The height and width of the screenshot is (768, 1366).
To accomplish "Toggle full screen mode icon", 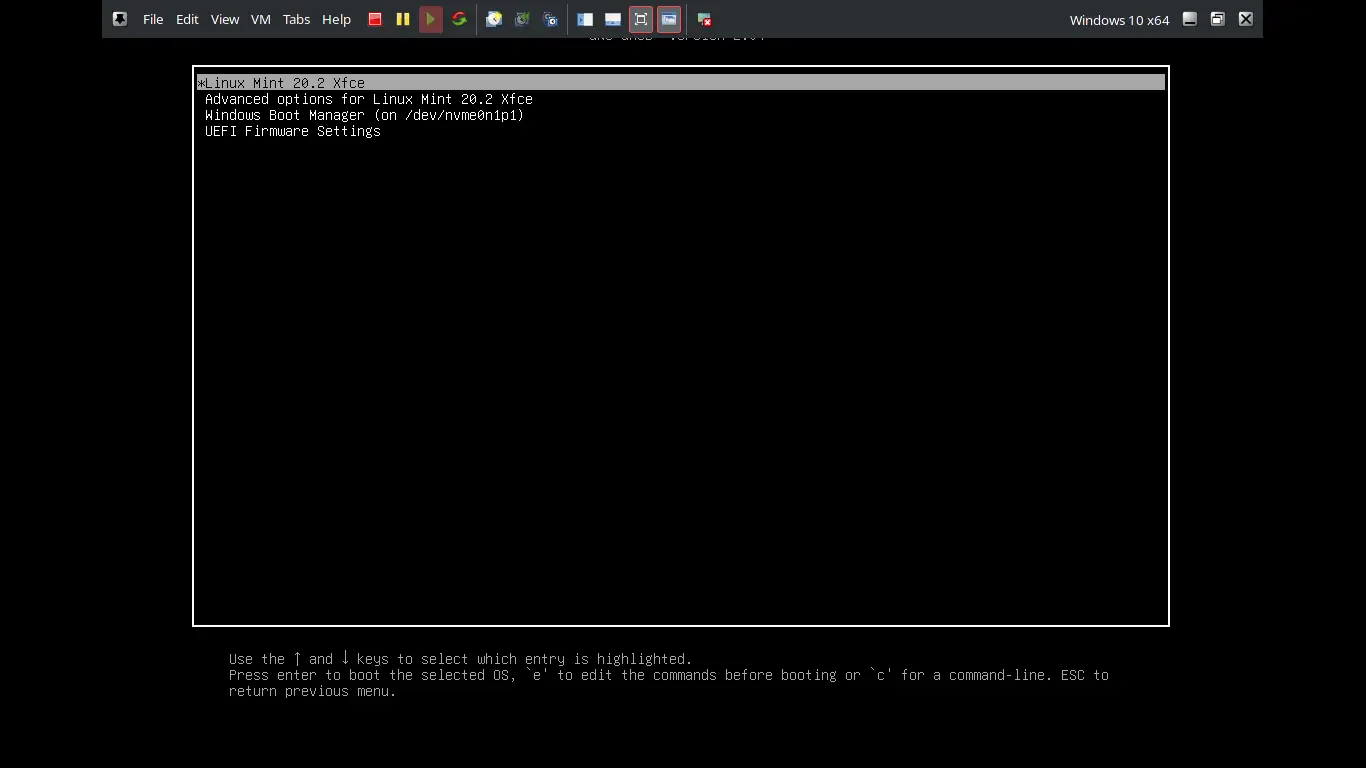I will pyautogui.click(x=641, y=19).
